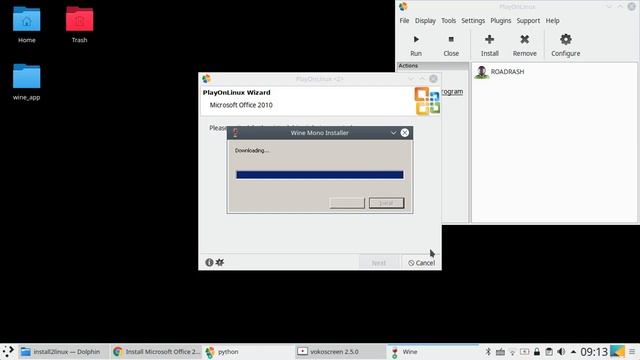
Task: Select the ROADRASH entry in the program list
Action: coord(507,71)
